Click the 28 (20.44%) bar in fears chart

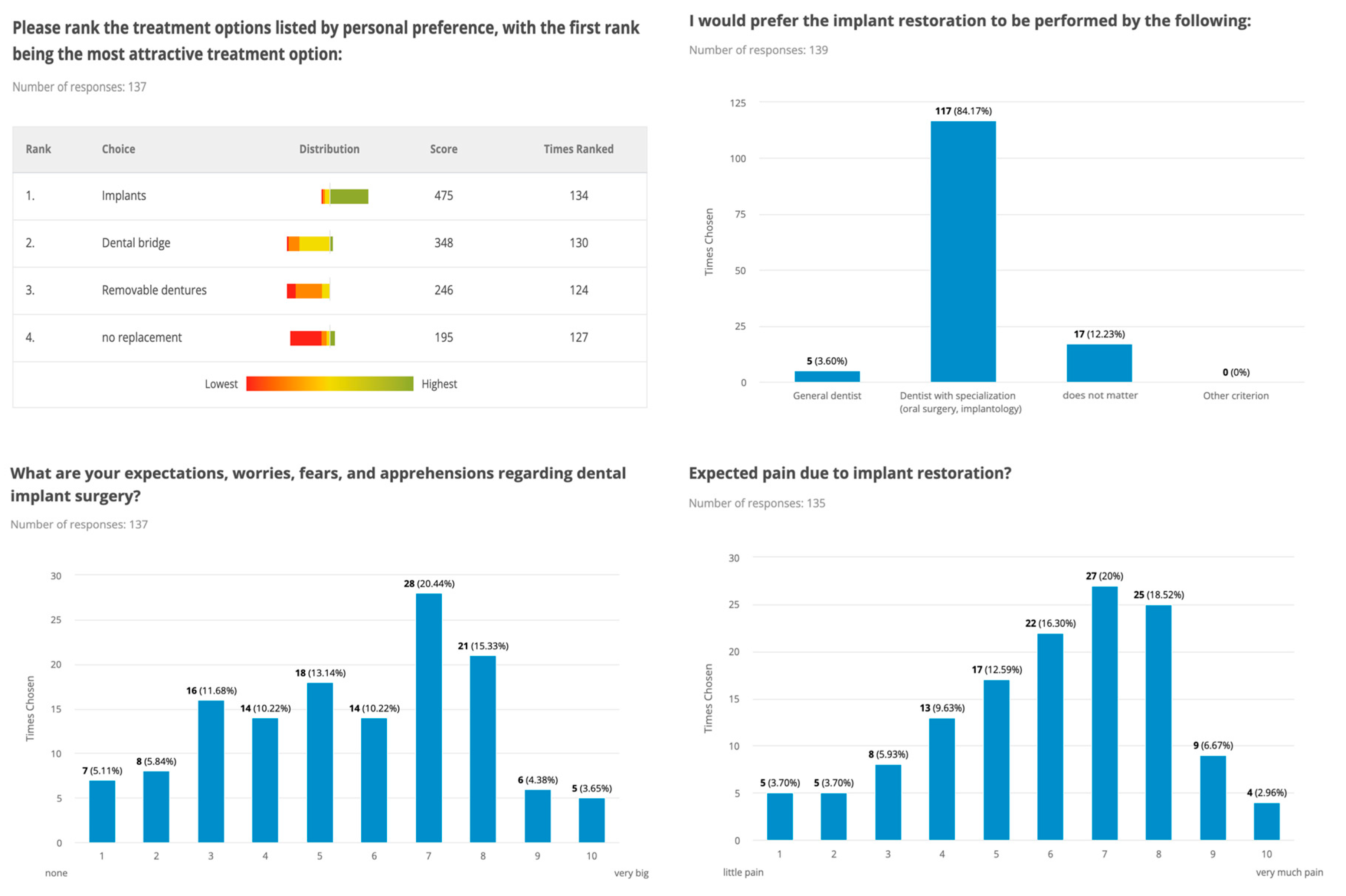(429, 718)
